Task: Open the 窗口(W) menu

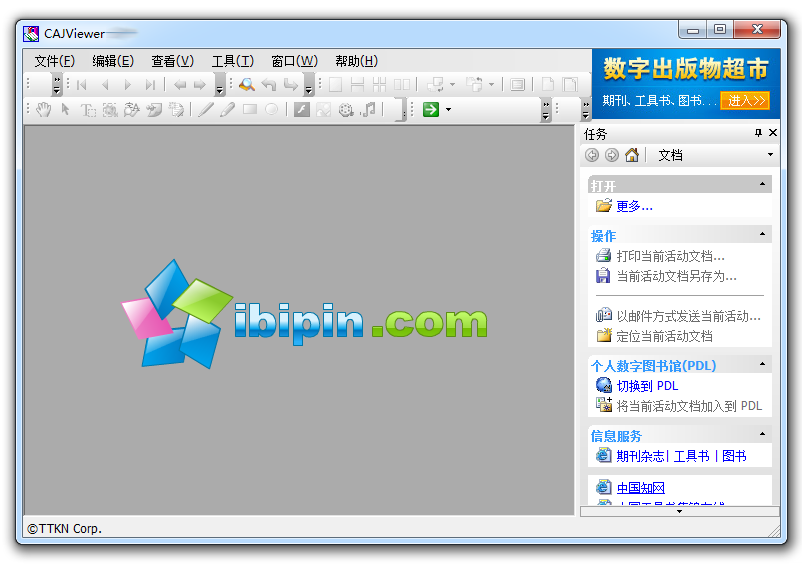Action: (294, 61)
